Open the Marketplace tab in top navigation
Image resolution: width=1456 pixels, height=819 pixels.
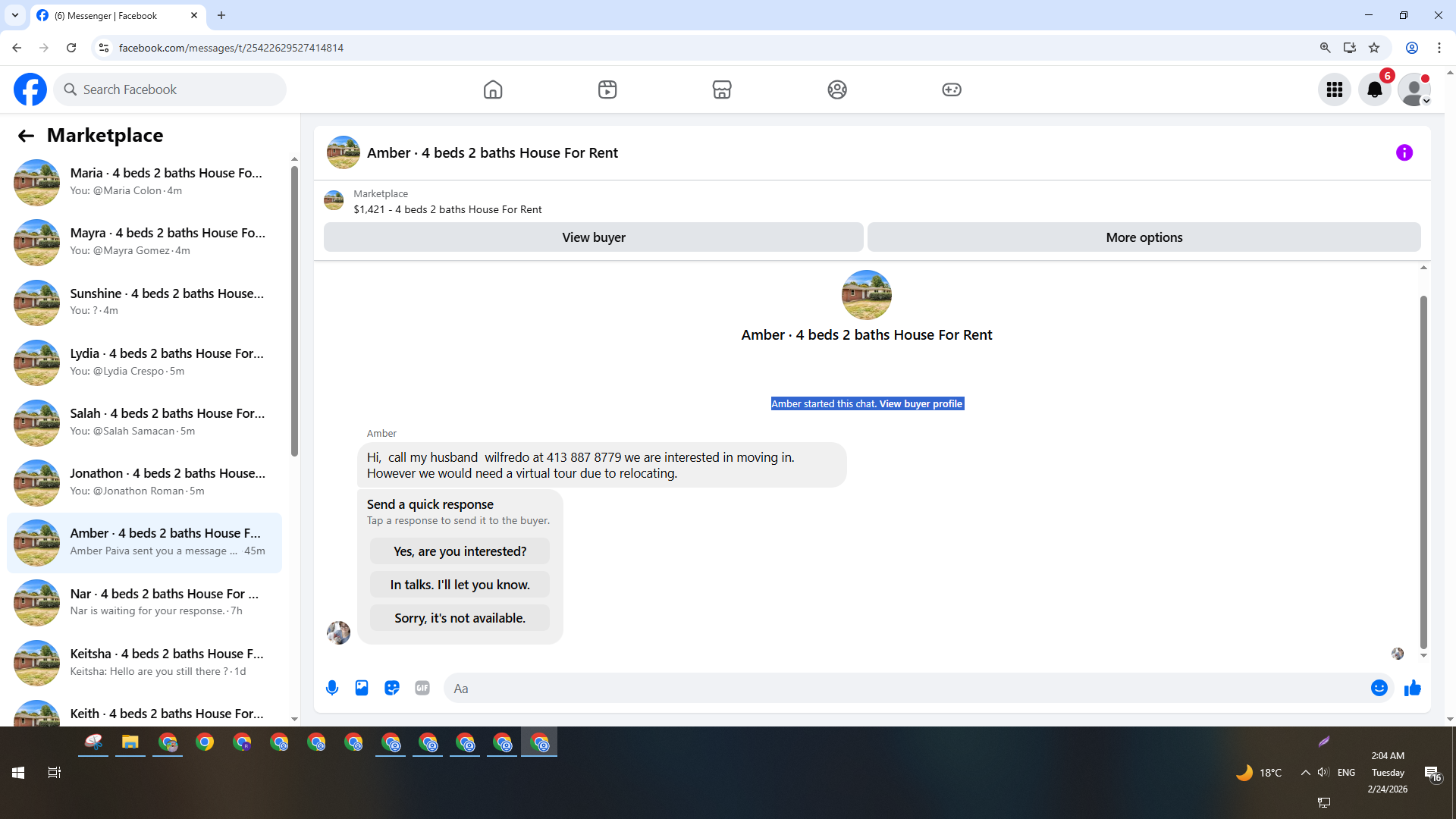click(x=722, y=89)
